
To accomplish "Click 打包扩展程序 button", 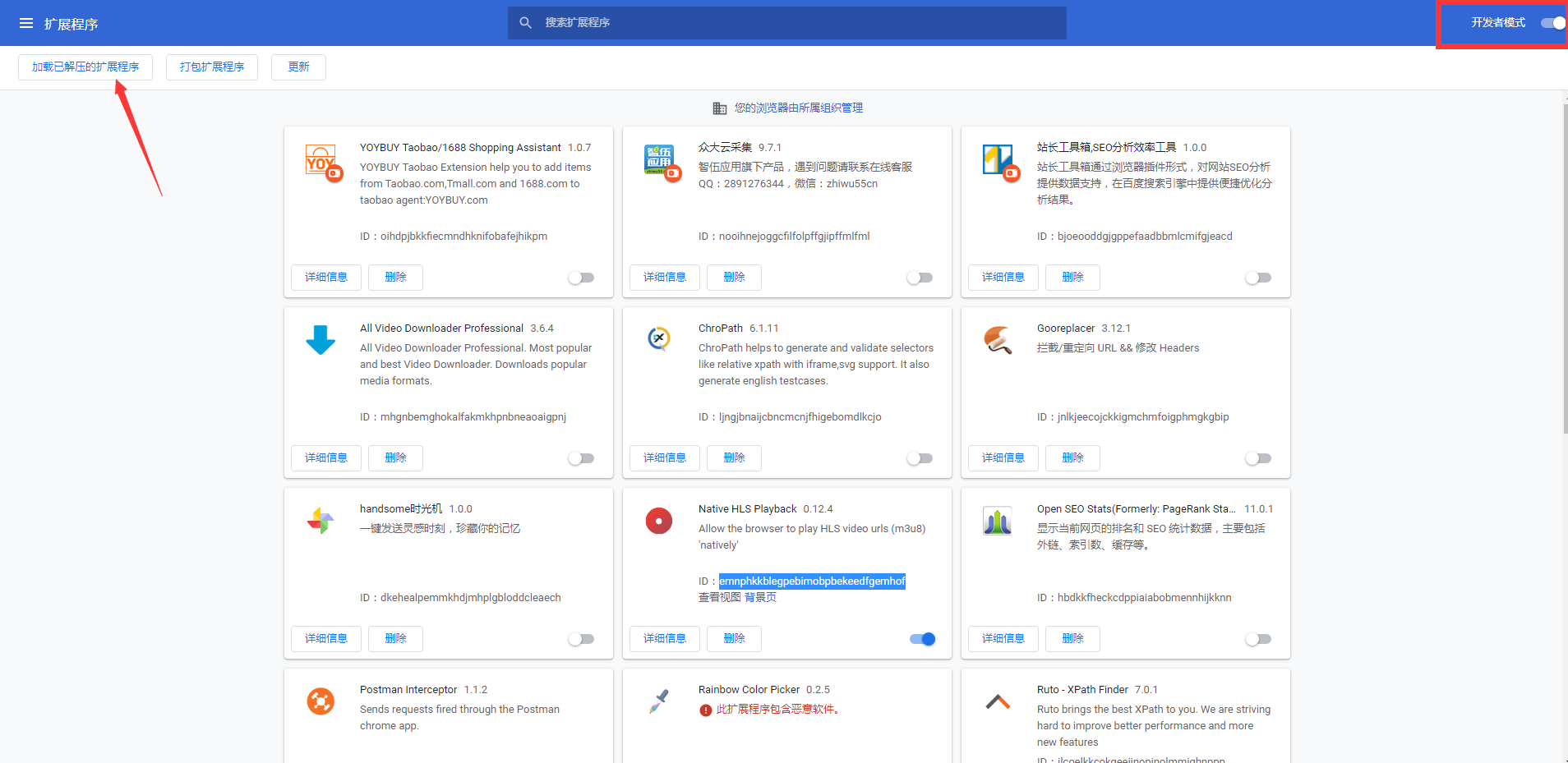I will tap(212, 67).
